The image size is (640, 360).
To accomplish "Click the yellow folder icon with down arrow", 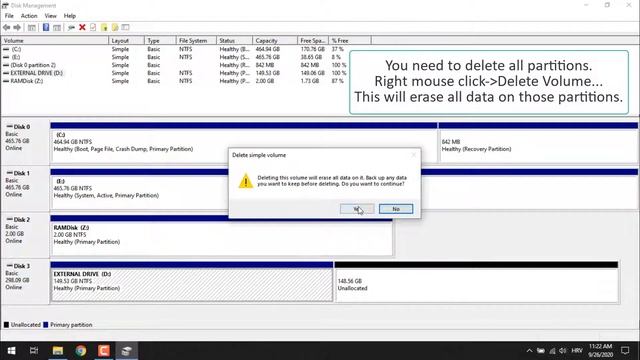I will [x=104, y=27].
